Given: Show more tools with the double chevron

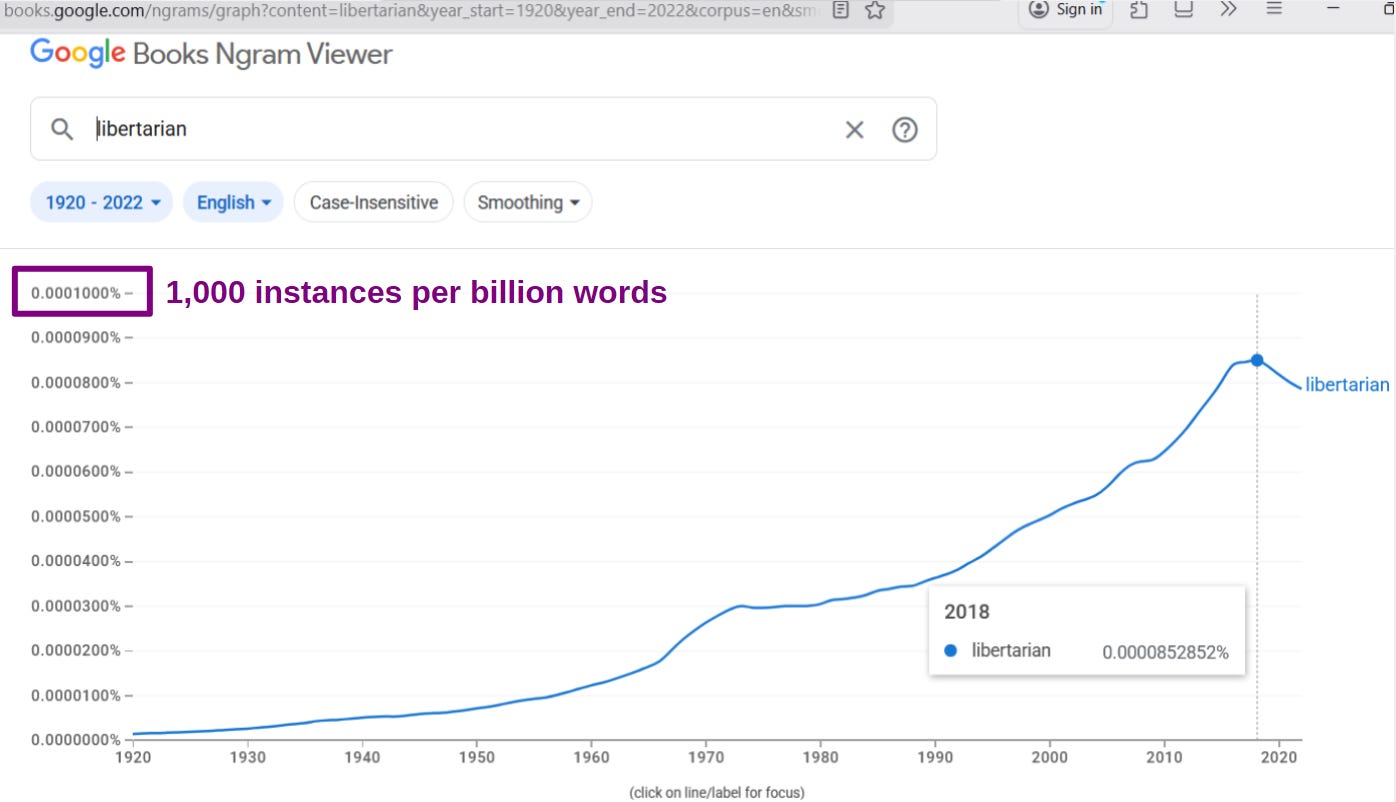Looking at the screenshot, I should point(1229,9).
